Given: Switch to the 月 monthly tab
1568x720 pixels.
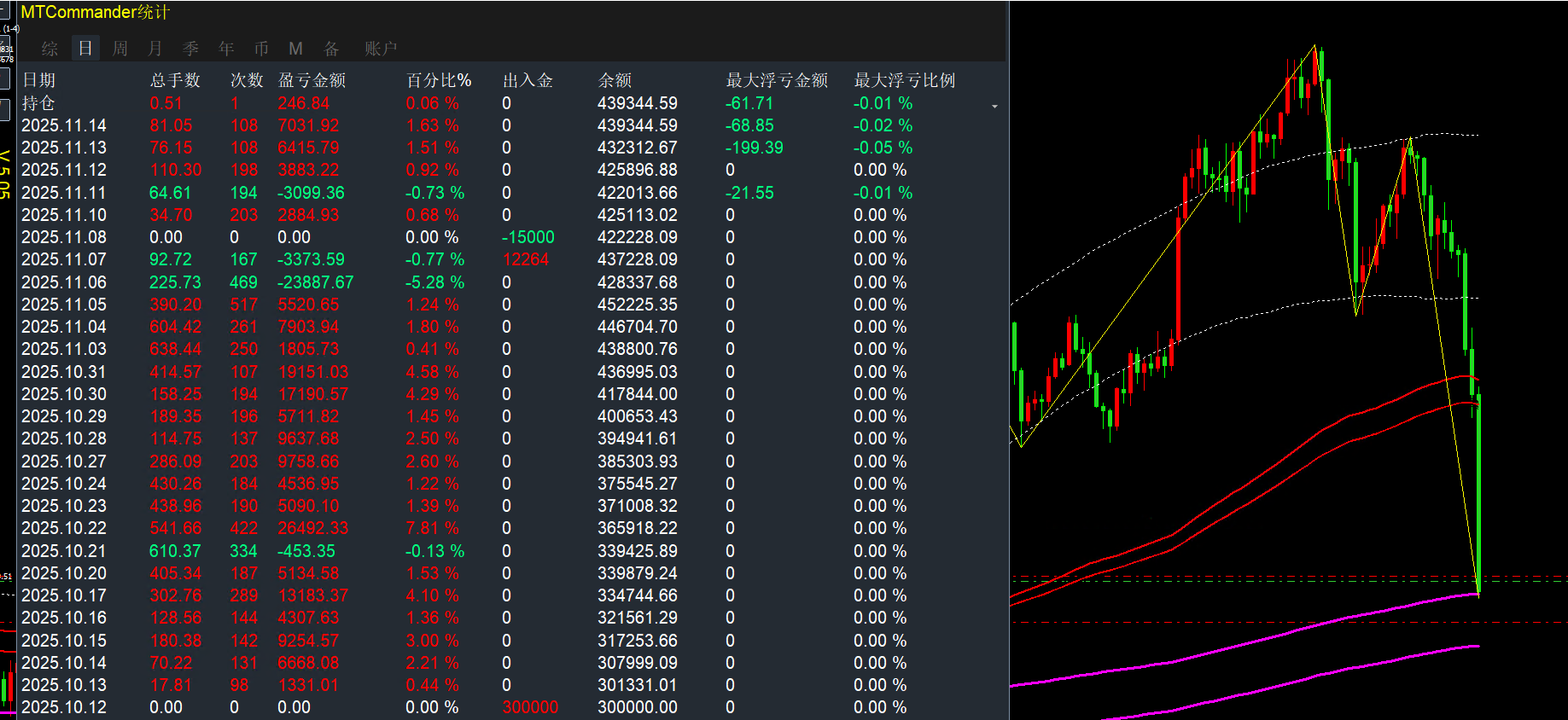Looking at the screenshot, I should [x=155, y=49].
